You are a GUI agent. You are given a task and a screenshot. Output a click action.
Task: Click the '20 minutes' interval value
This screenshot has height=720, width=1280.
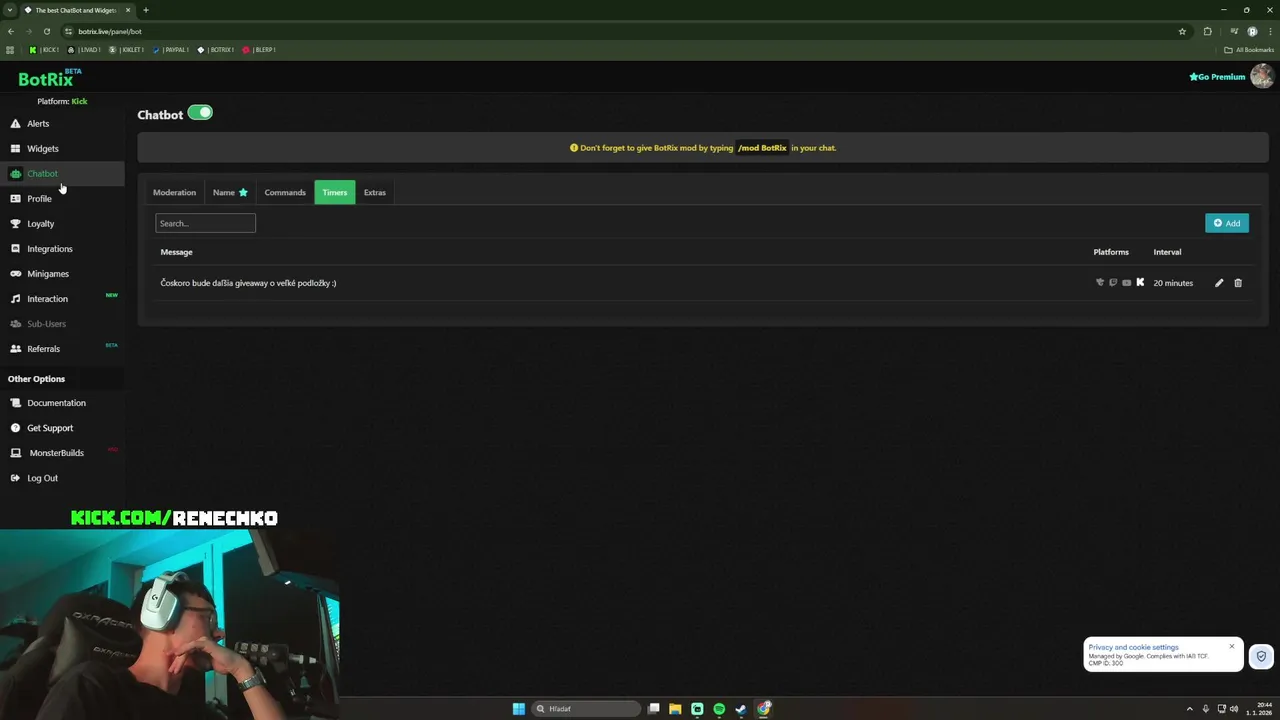click(1173, 283)
